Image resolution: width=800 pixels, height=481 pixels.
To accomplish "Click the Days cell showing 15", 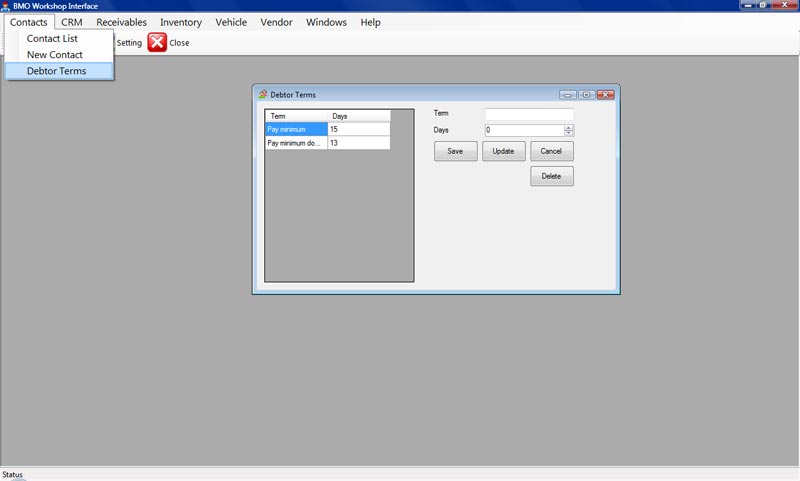I will 359,129.
